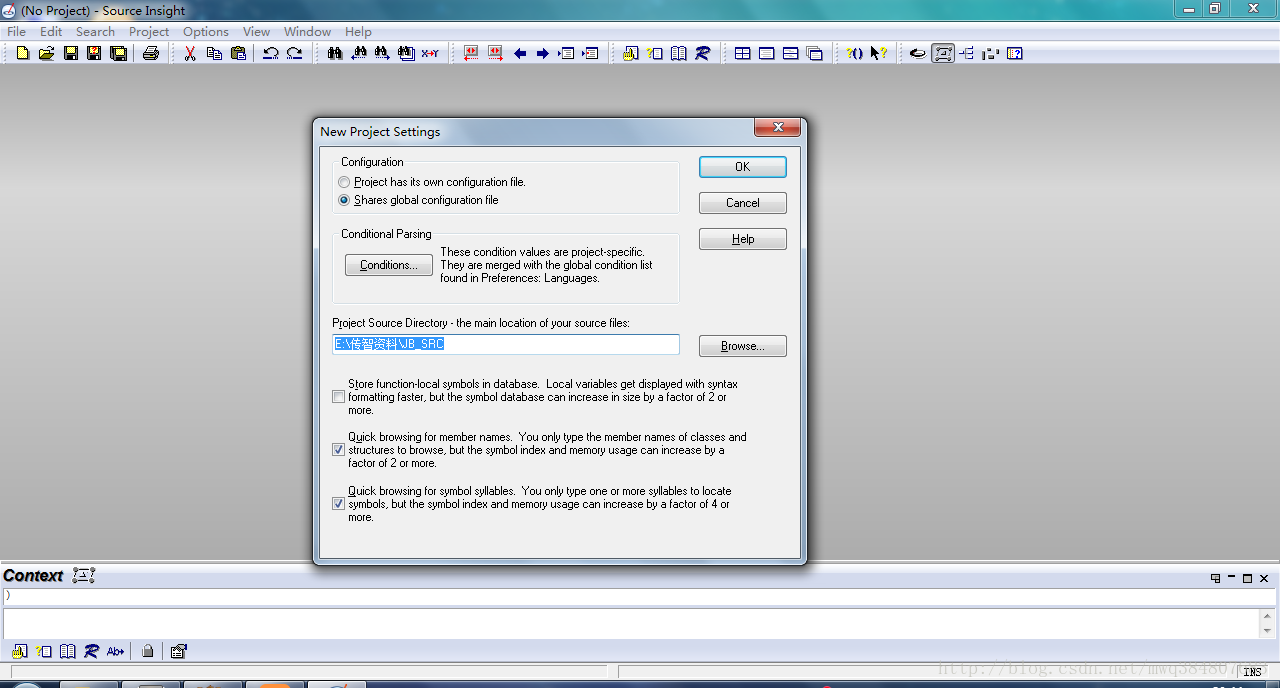Save all files with the stacked floppies icon
Image resolution: width=1280 pixels, height=688 pixels.
pyautogui.click(x=118, y=53)
